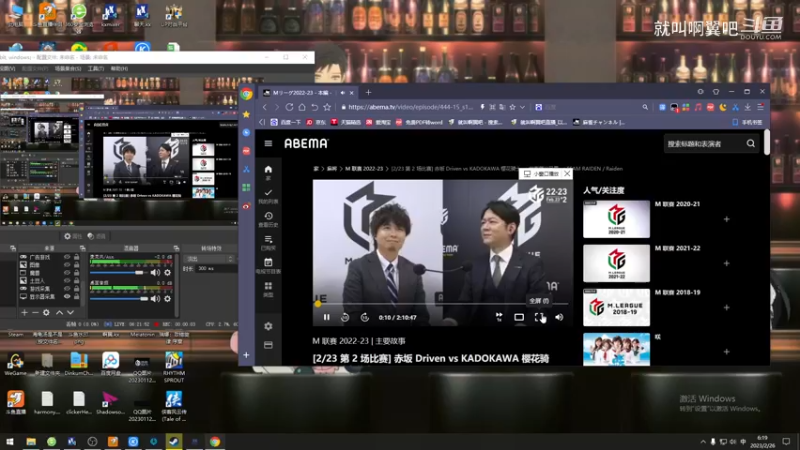Toggle visibility of last OBS source

pyautogui.click(x=67, y=296)
